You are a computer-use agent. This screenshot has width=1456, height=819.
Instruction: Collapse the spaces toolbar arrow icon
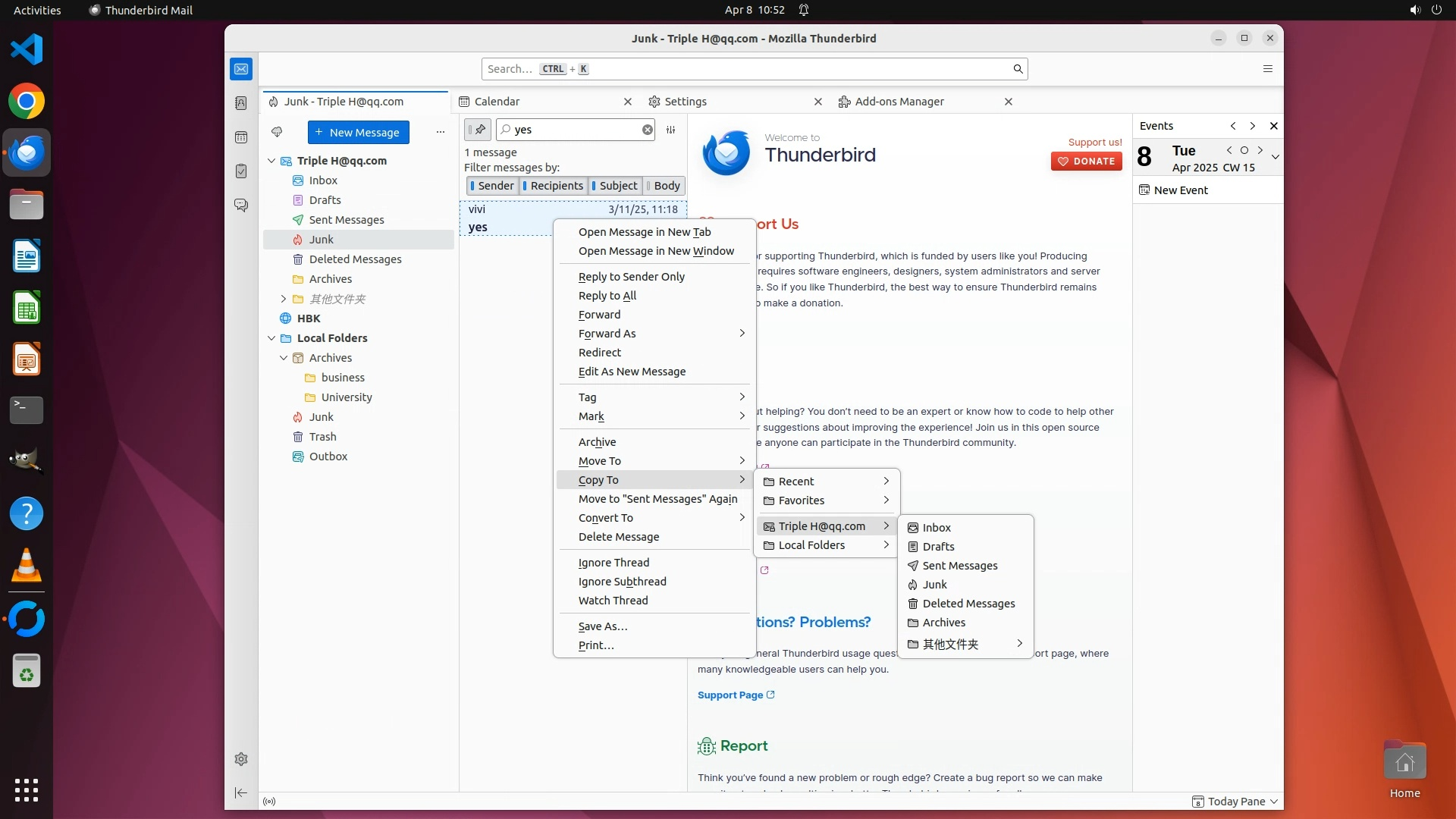coord(241,792)
